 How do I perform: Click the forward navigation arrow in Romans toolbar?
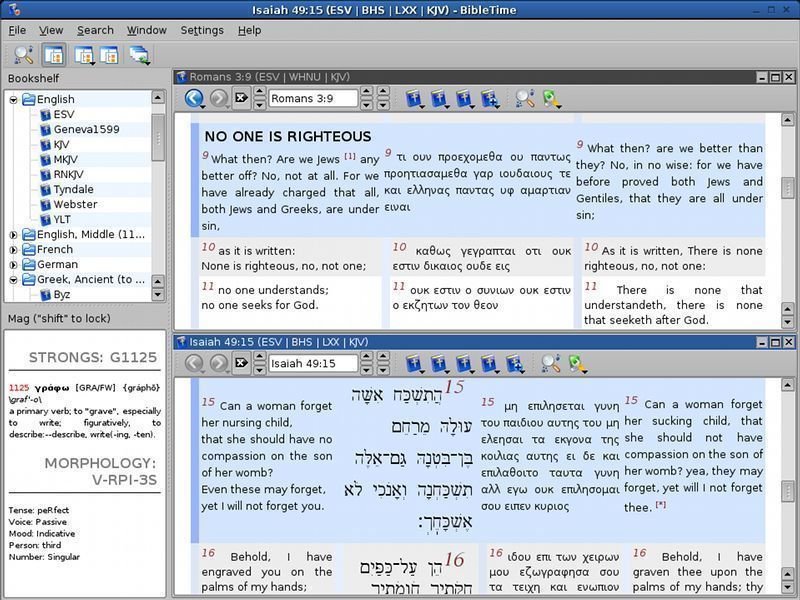tap(219, 98)
